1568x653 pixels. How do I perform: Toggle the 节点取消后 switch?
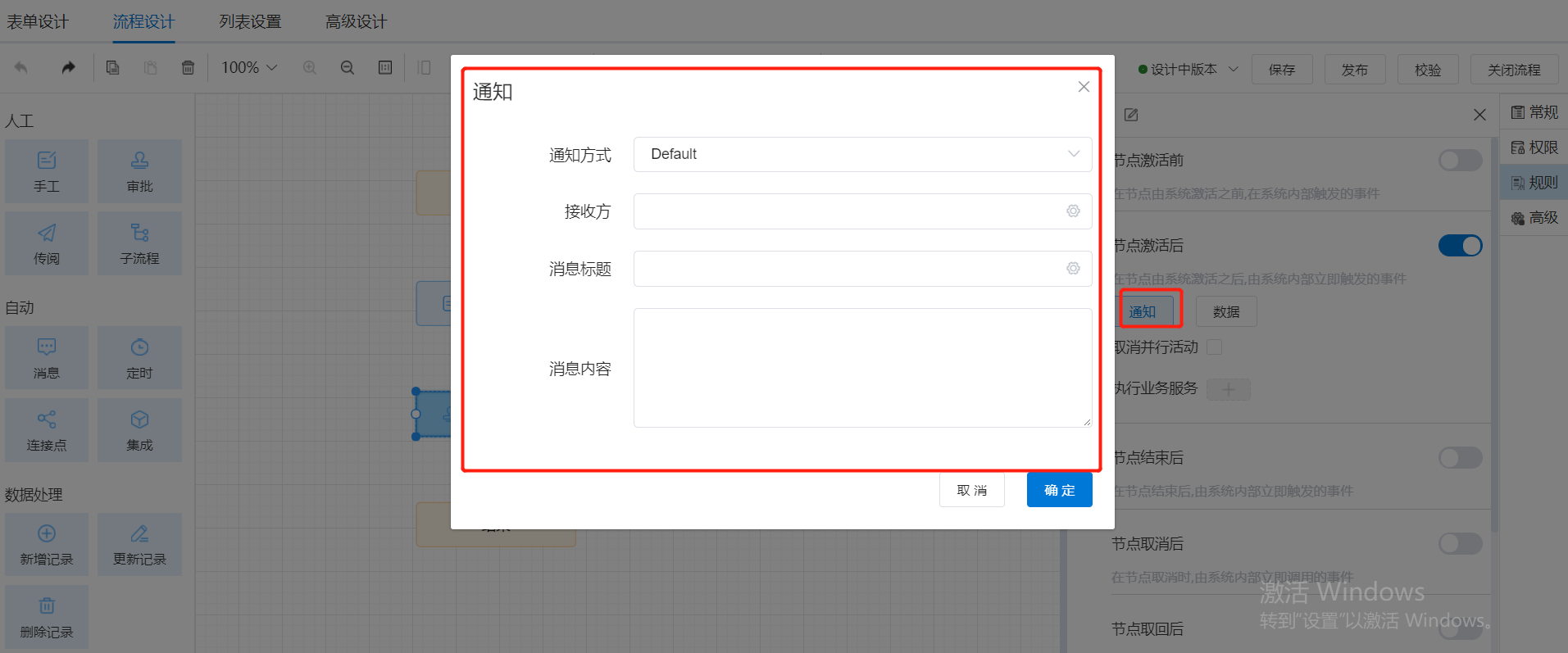pyautogui.click(x=1461, y=544)
